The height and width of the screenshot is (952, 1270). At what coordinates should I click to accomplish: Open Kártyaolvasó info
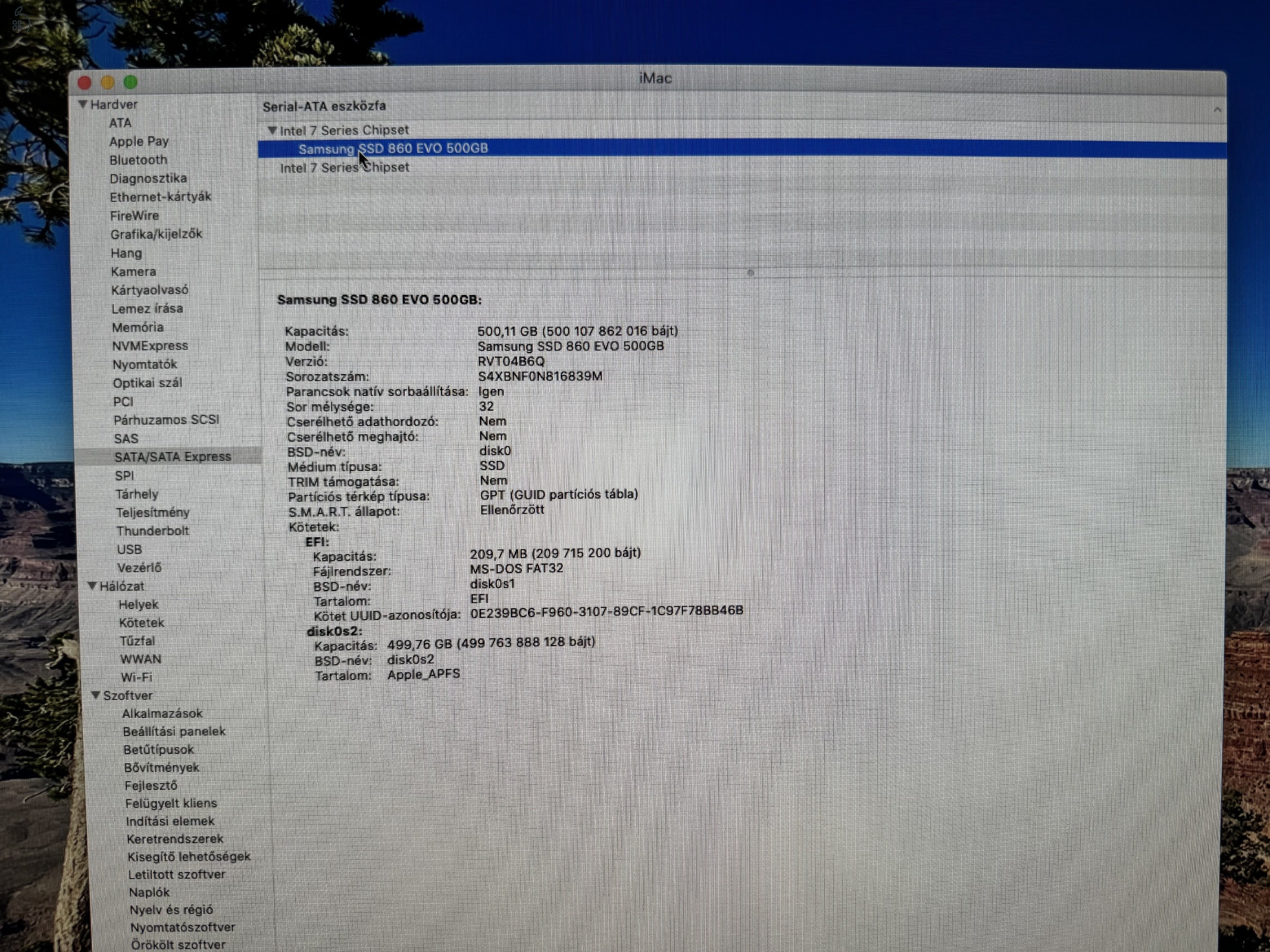point(150,290)
